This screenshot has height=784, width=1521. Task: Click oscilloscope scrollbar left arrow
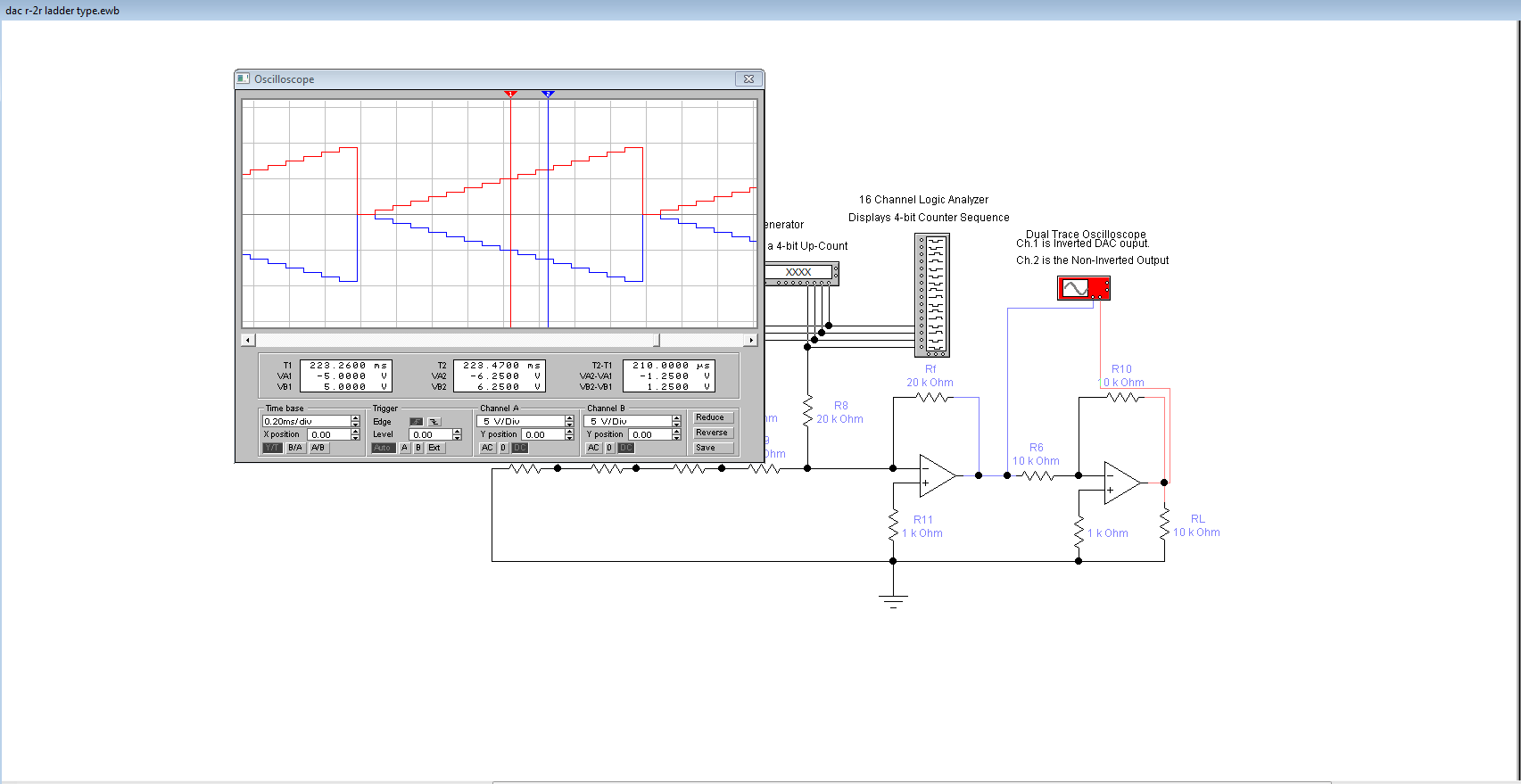(x=248, y=340)
